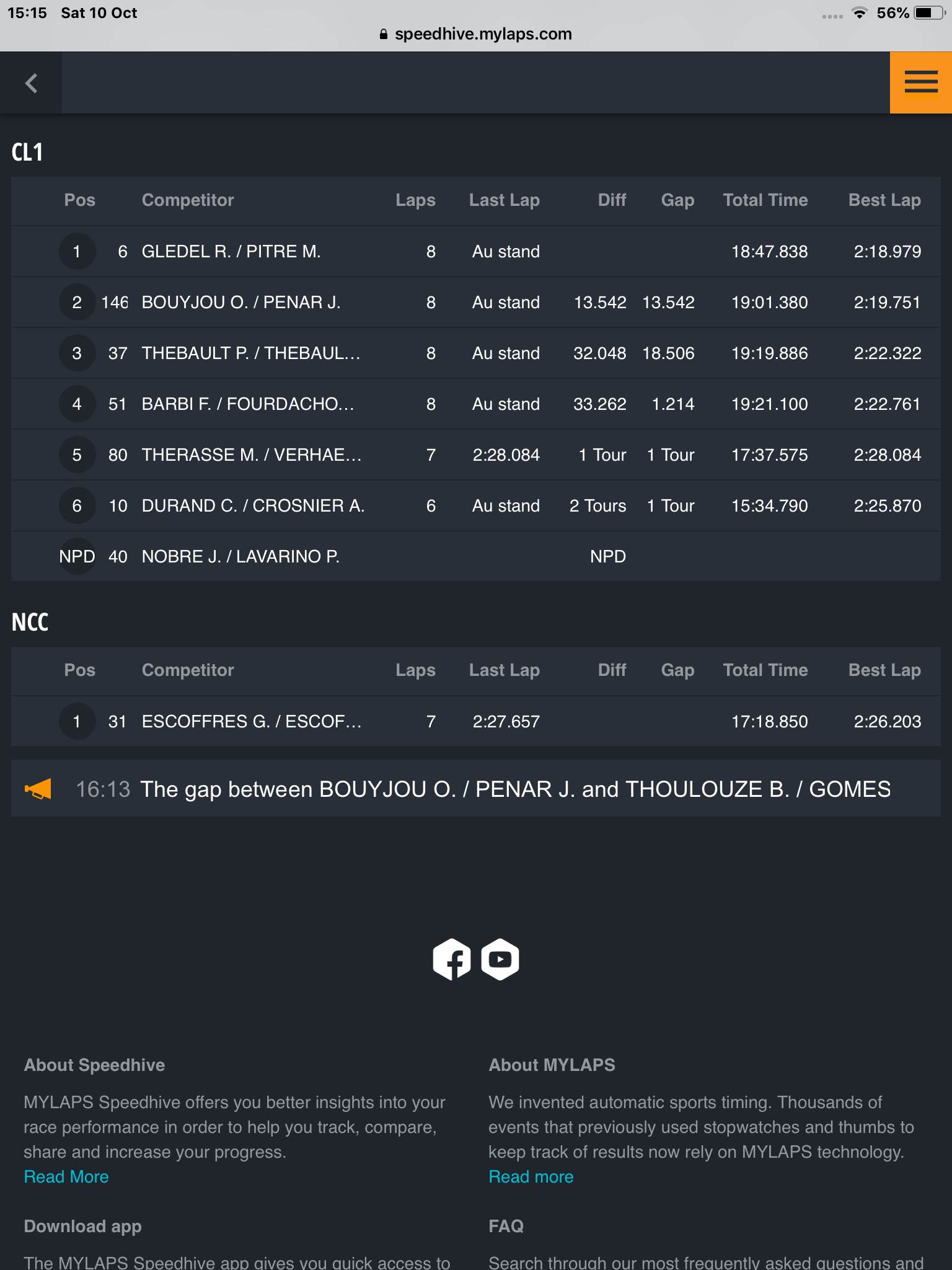Image resolution: width=952 pixels, height=1270 pixels.
Task: Tap the back arrow chevron
Action: click(31, 82)
